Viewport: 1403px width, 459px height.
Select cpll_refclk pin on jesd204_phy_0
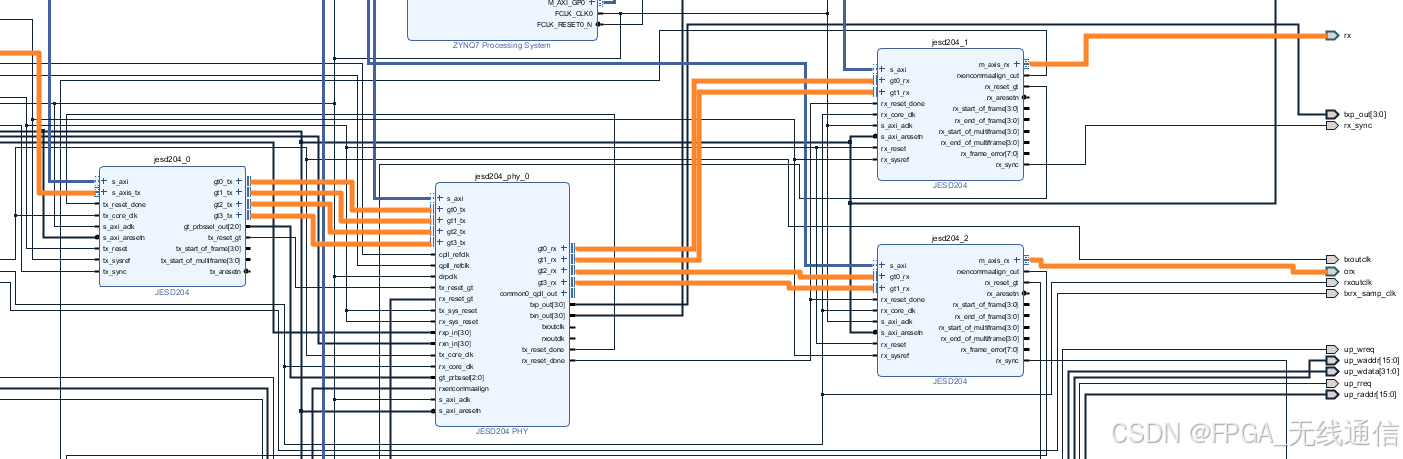coord(454,254)
